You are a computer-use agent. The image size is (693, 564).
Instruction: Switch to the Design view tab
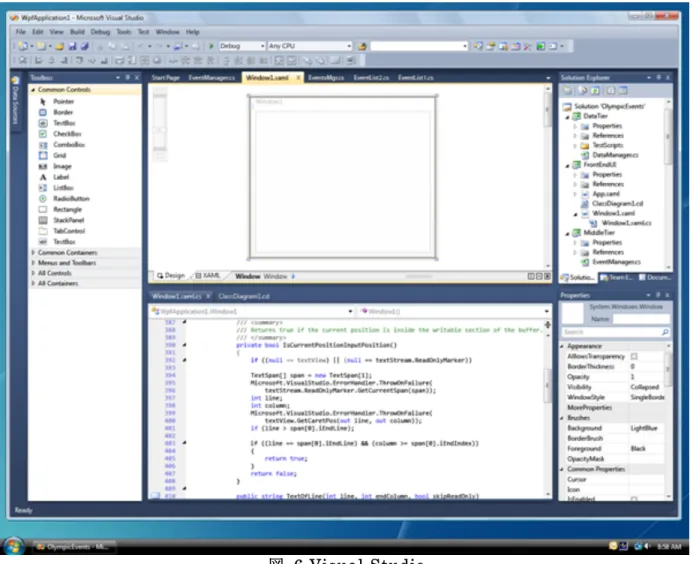click(x=171, y=276)
